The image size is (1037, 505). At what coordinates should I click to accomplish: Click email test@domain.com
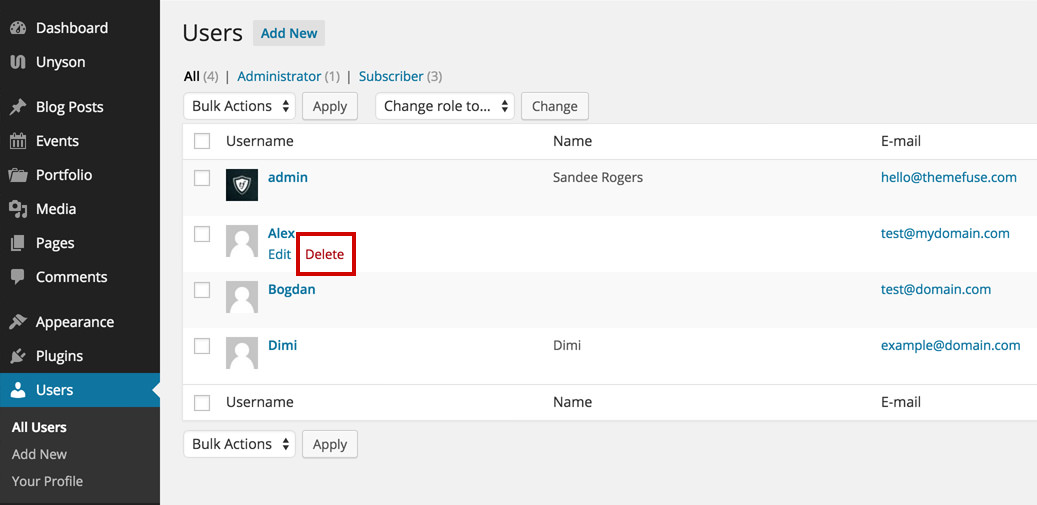coord(936,290)
